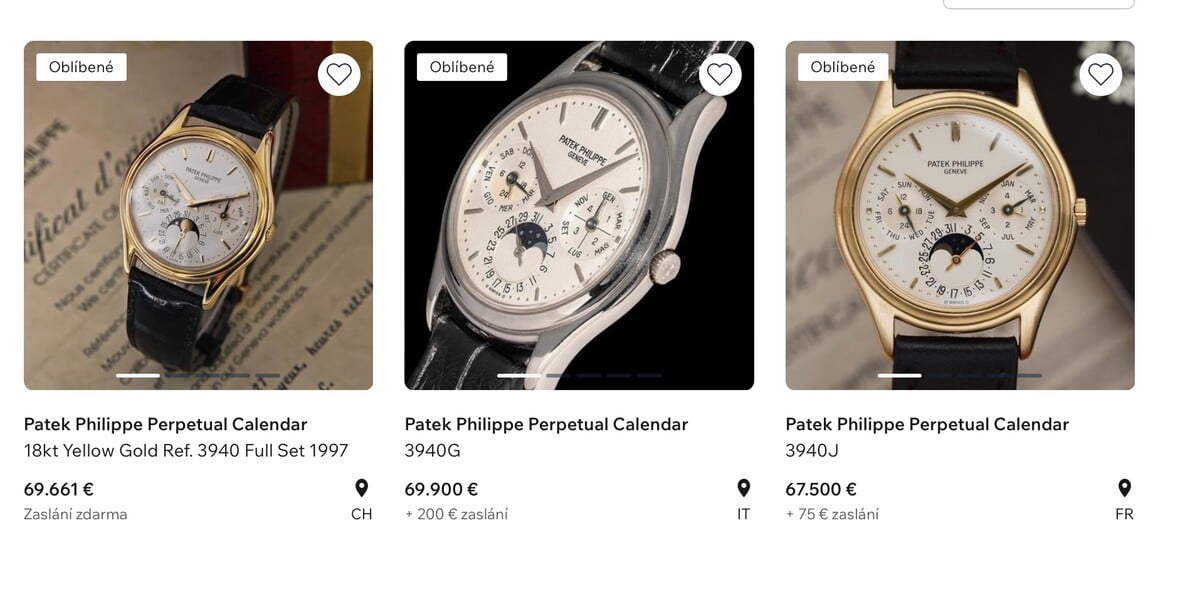Click the location pin icon next to CH

point(362,487)
